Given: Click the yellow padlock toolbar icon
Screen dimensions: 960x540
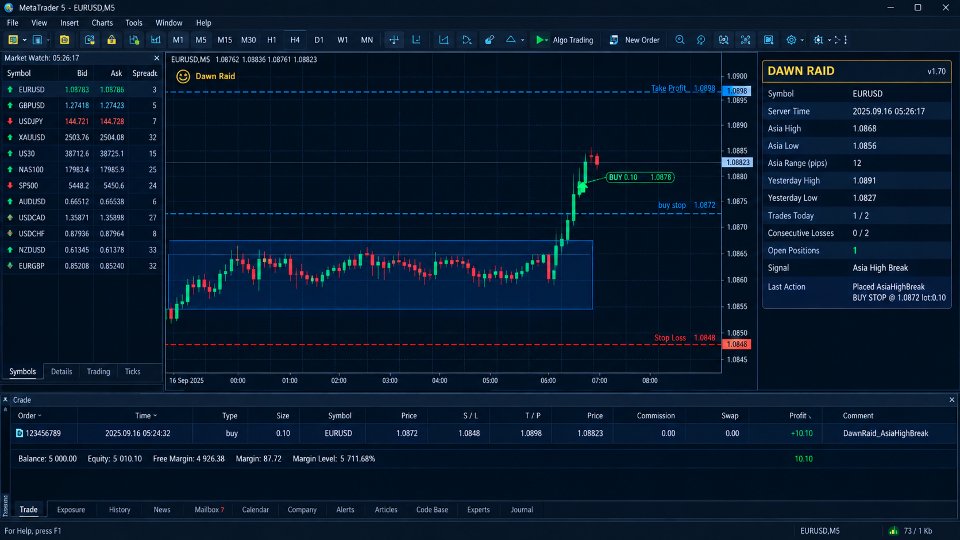Looking at the screenshot, I should [x=111, y=40].
